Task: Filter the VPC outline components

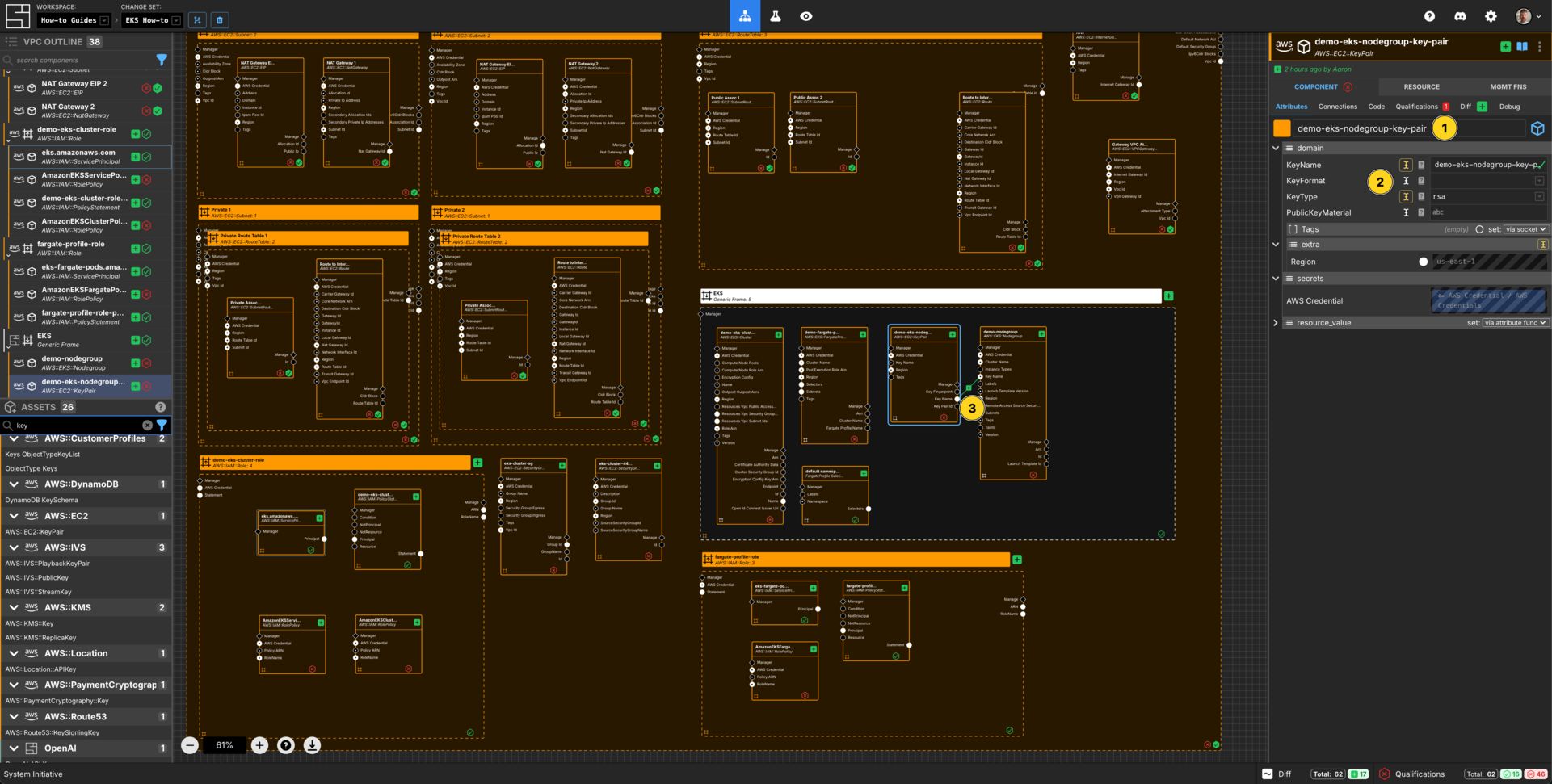Action: [x=162, y=60]
